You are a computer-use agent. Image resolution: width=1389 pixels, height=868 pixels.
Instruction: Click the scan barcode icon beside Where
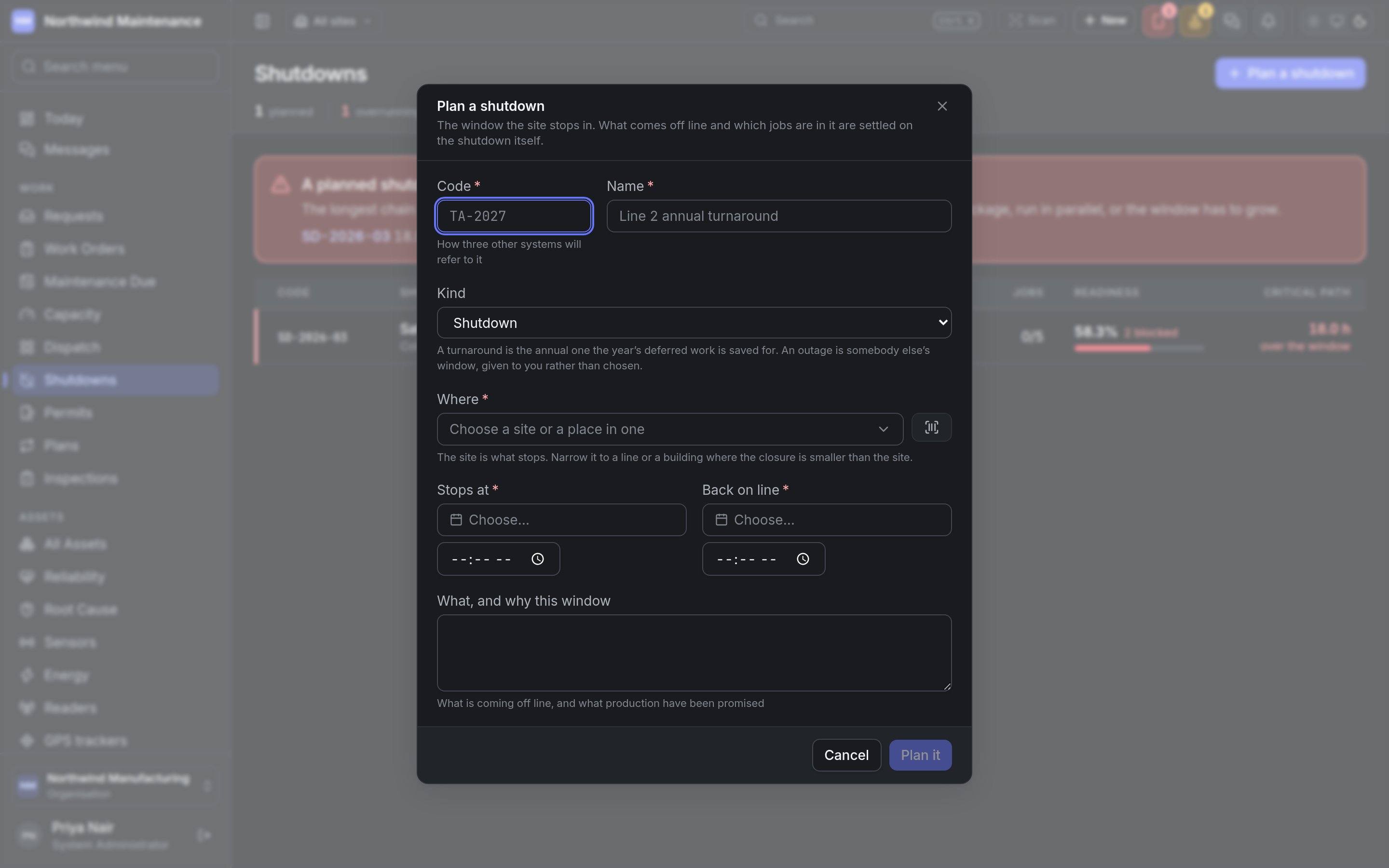[x=931, y=427]
